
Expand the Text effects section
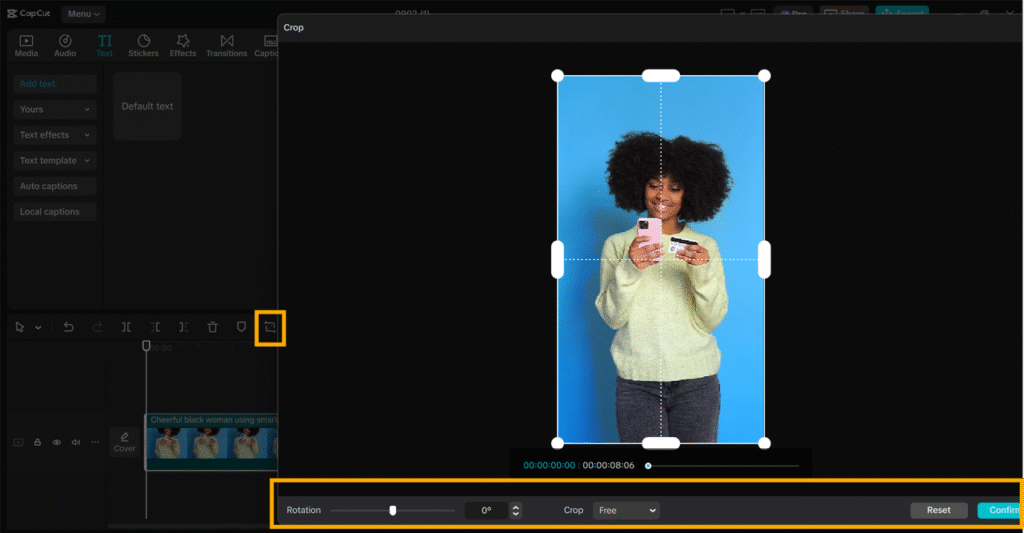55,135
